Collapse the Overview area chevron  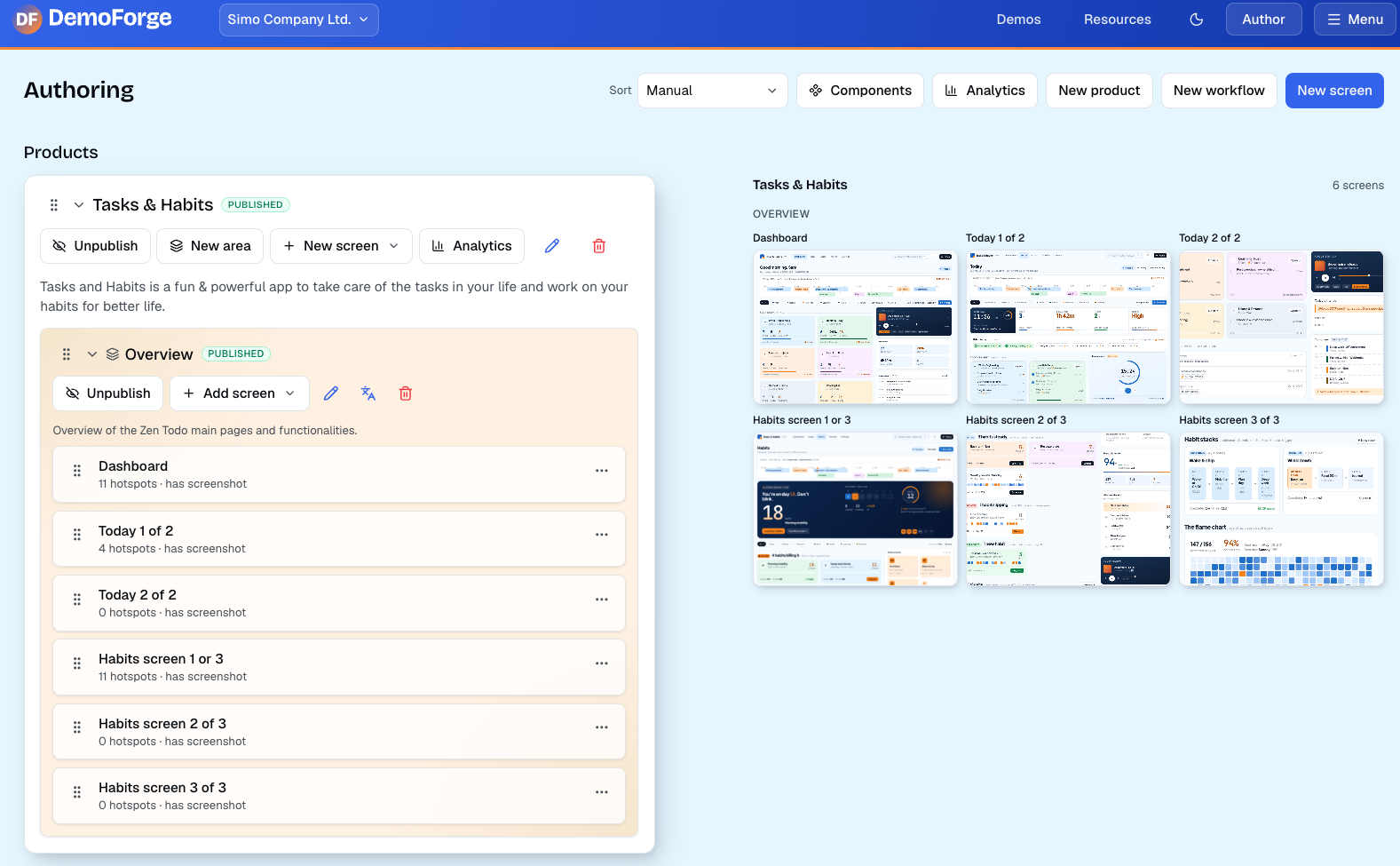pos(92,354)
